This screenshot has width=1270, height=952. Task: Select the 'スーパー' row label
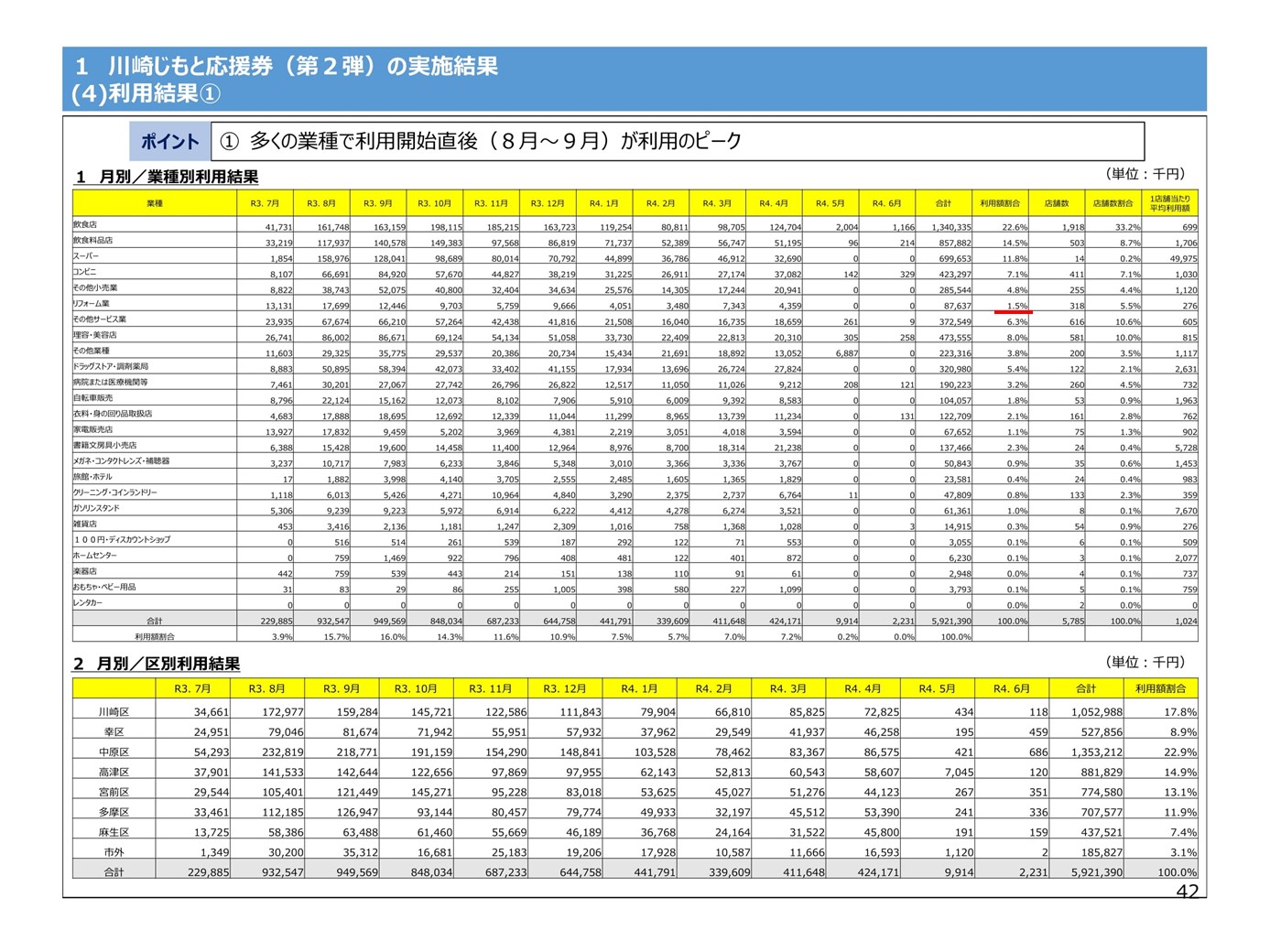tap(86, 256)
